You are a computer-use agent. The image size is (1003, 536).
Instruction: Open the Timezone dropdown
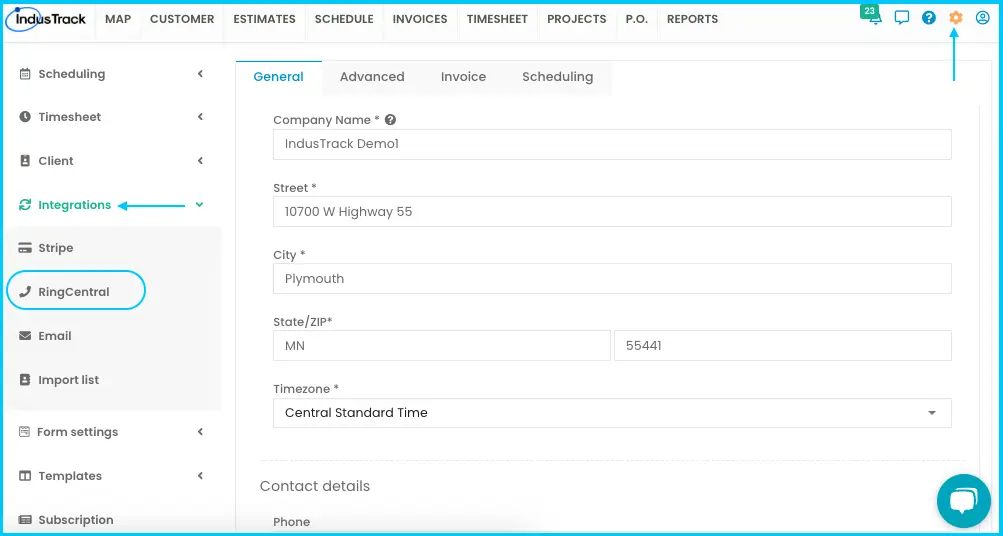(x=612, y=413)
